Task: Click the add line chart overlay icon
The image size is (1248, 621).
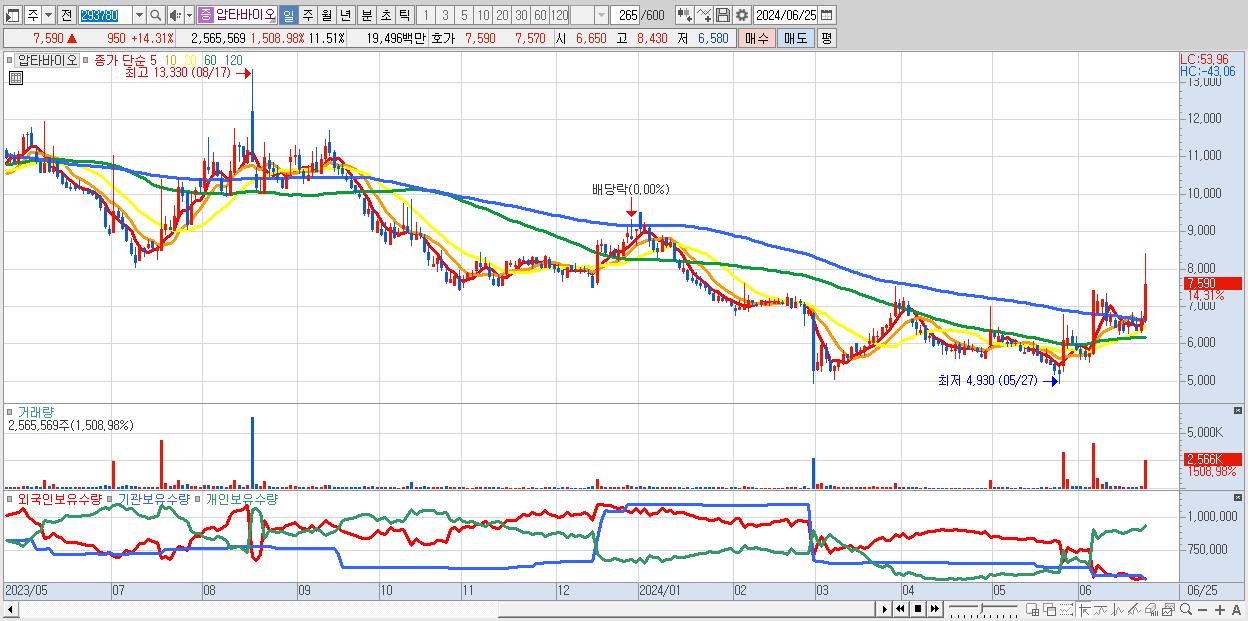Action: [704, 15]
